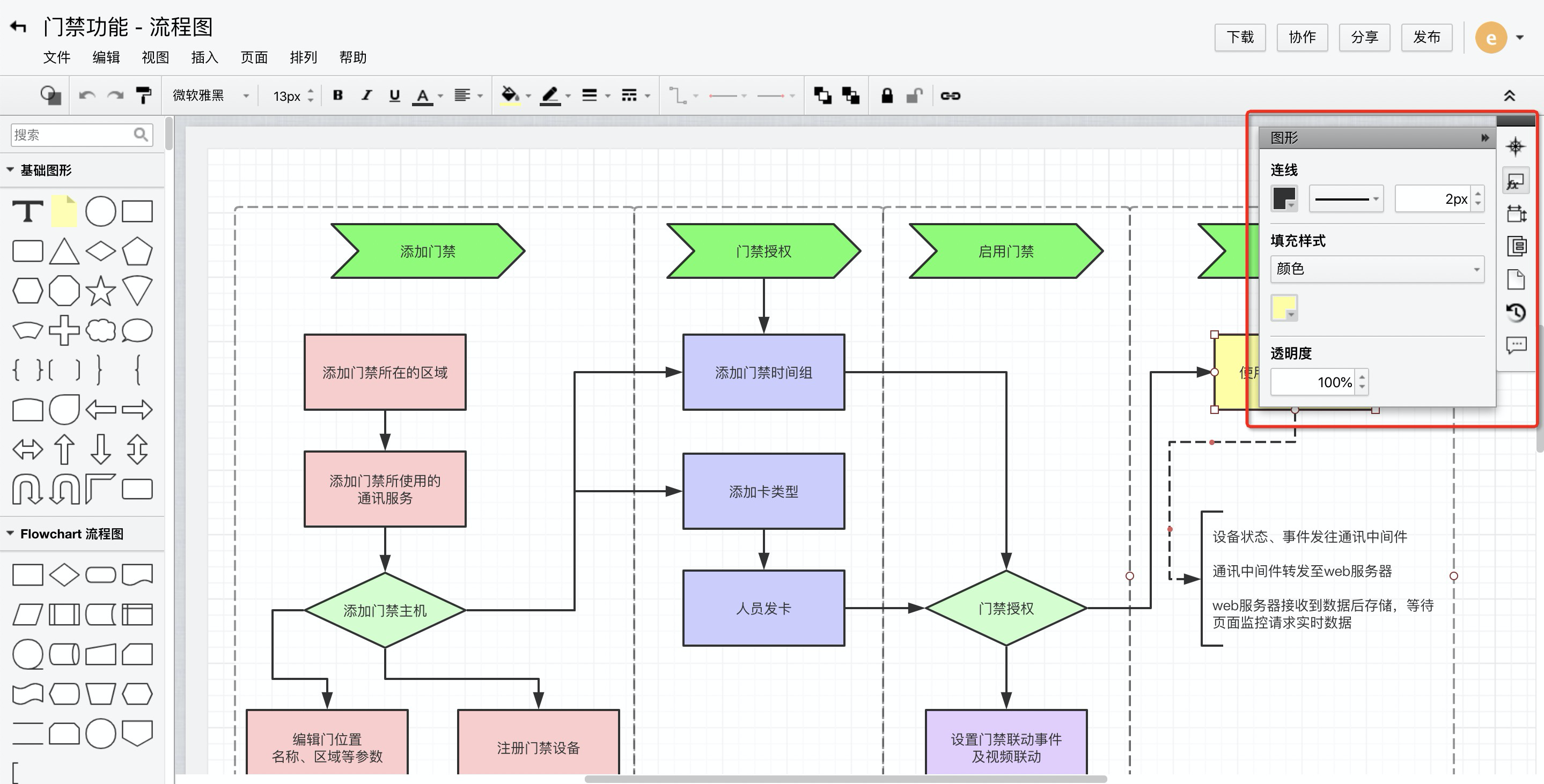Open the navigation compass icon
This screenshot has height=784, width=1544.
1515,147
